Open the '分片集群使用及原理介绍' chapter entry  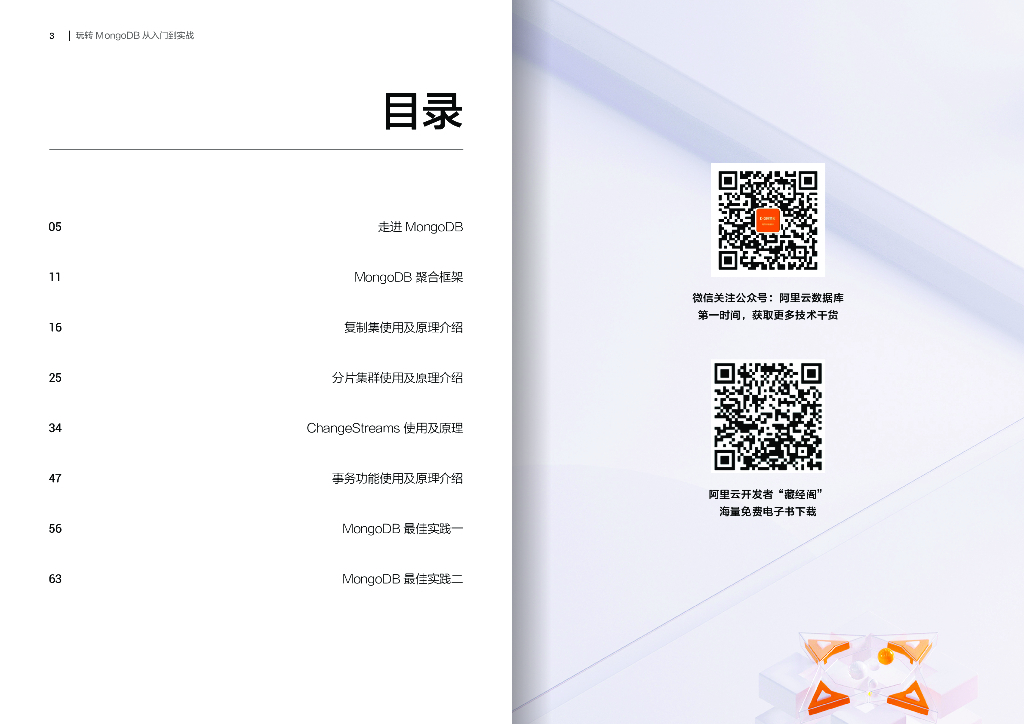tap(397, 378)
